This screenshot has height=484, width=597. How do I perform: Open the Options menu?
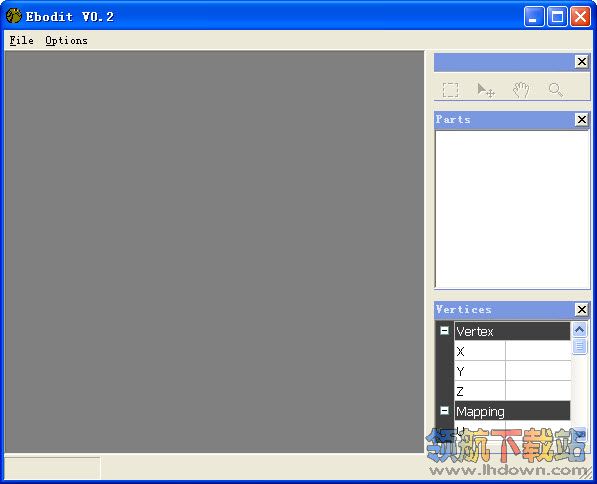(x=66, y=40)
